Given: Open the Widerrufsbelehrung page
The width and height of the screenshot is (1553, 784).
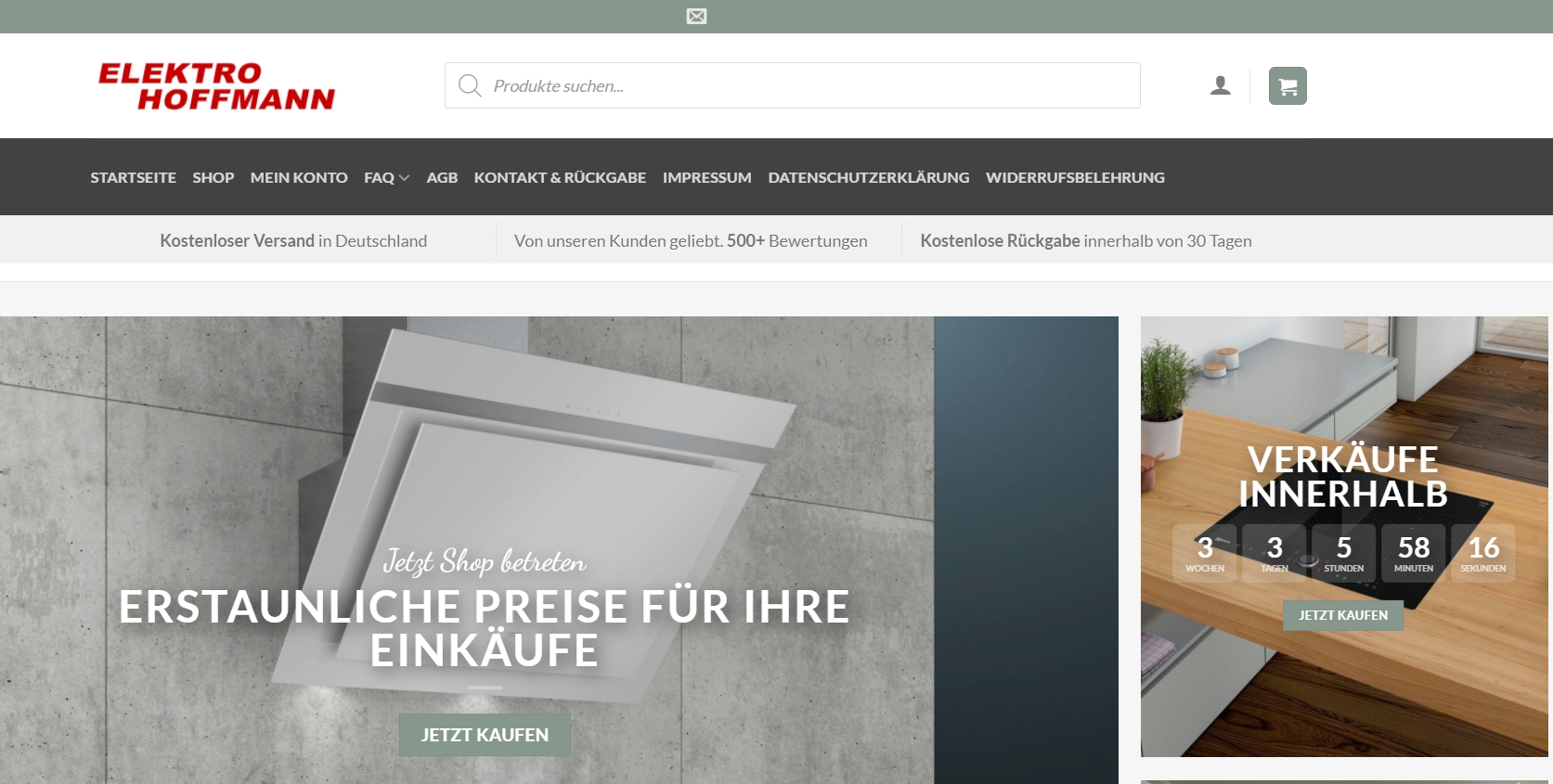Looking at the screenshot, I should (1075, 177).
